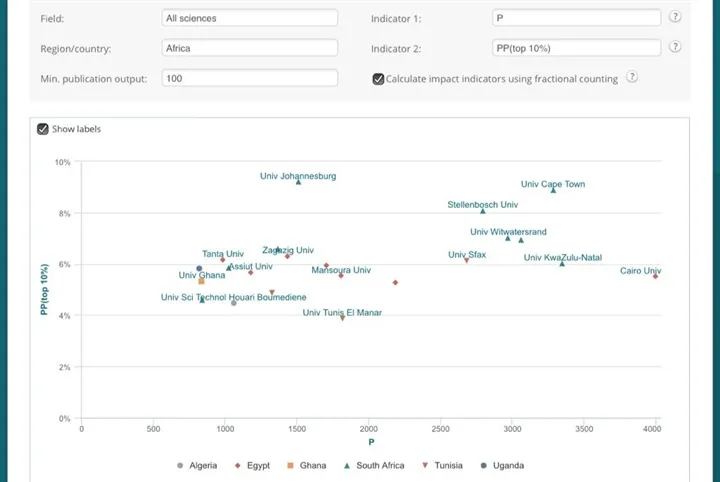Click Univ Johannesburg triangle marker
This screenshot has height=482, width=720.
(298, 182)
